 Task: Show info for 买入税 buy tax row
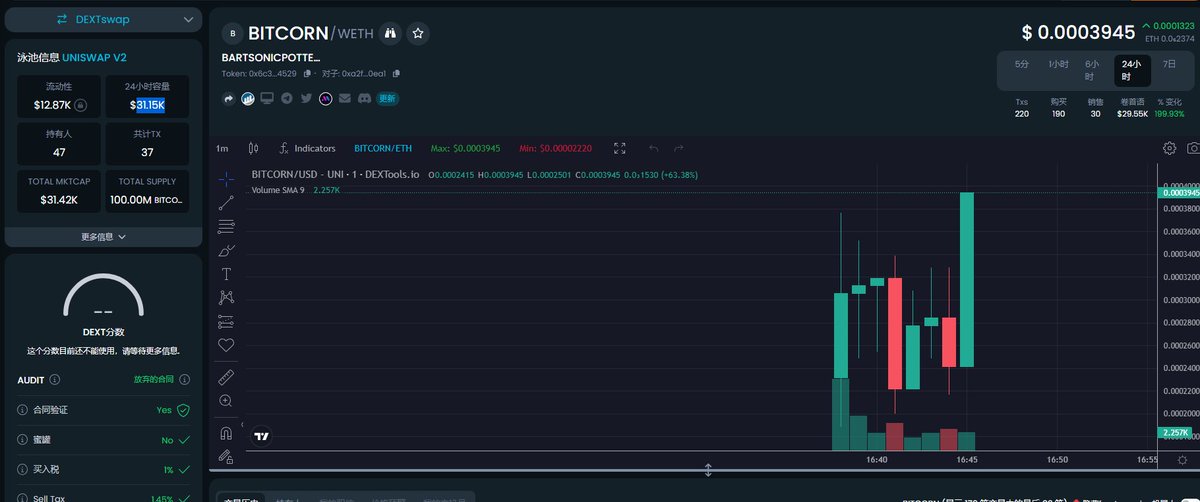point(23,469)
